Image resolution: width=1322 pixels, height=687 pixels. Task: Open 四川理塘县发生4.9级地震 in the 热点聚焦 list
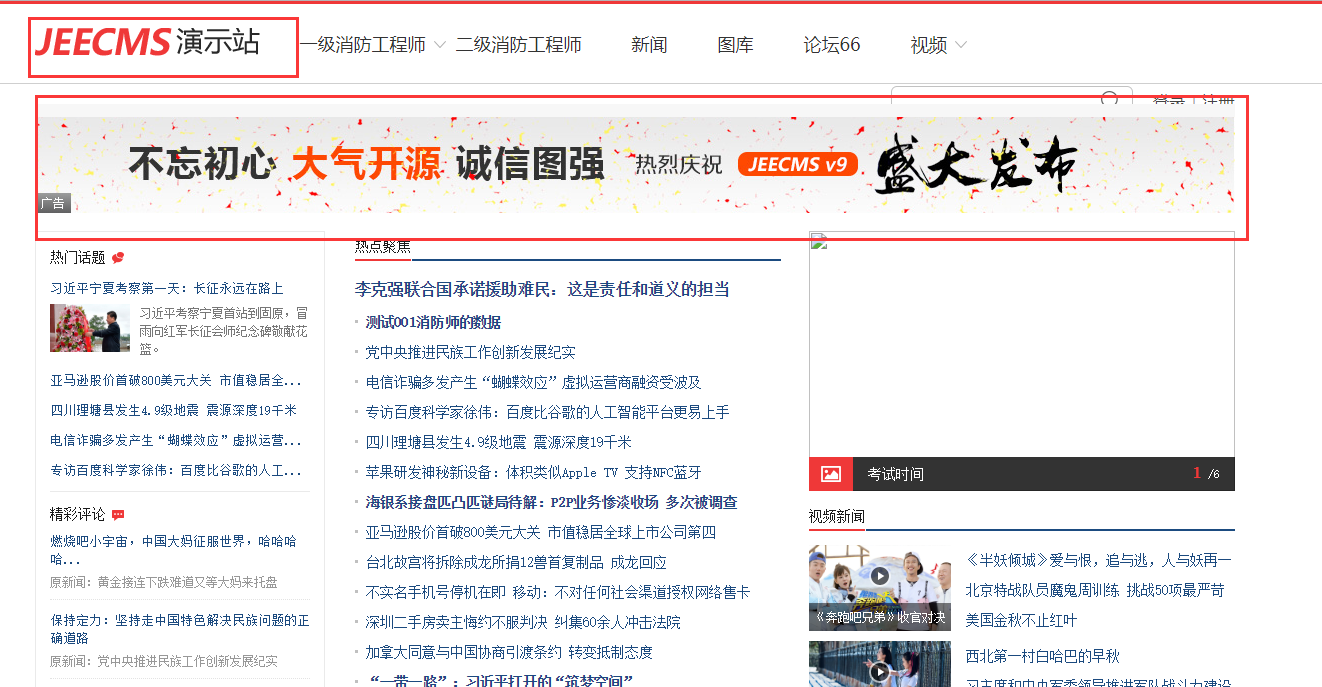[x=499, y=442]
